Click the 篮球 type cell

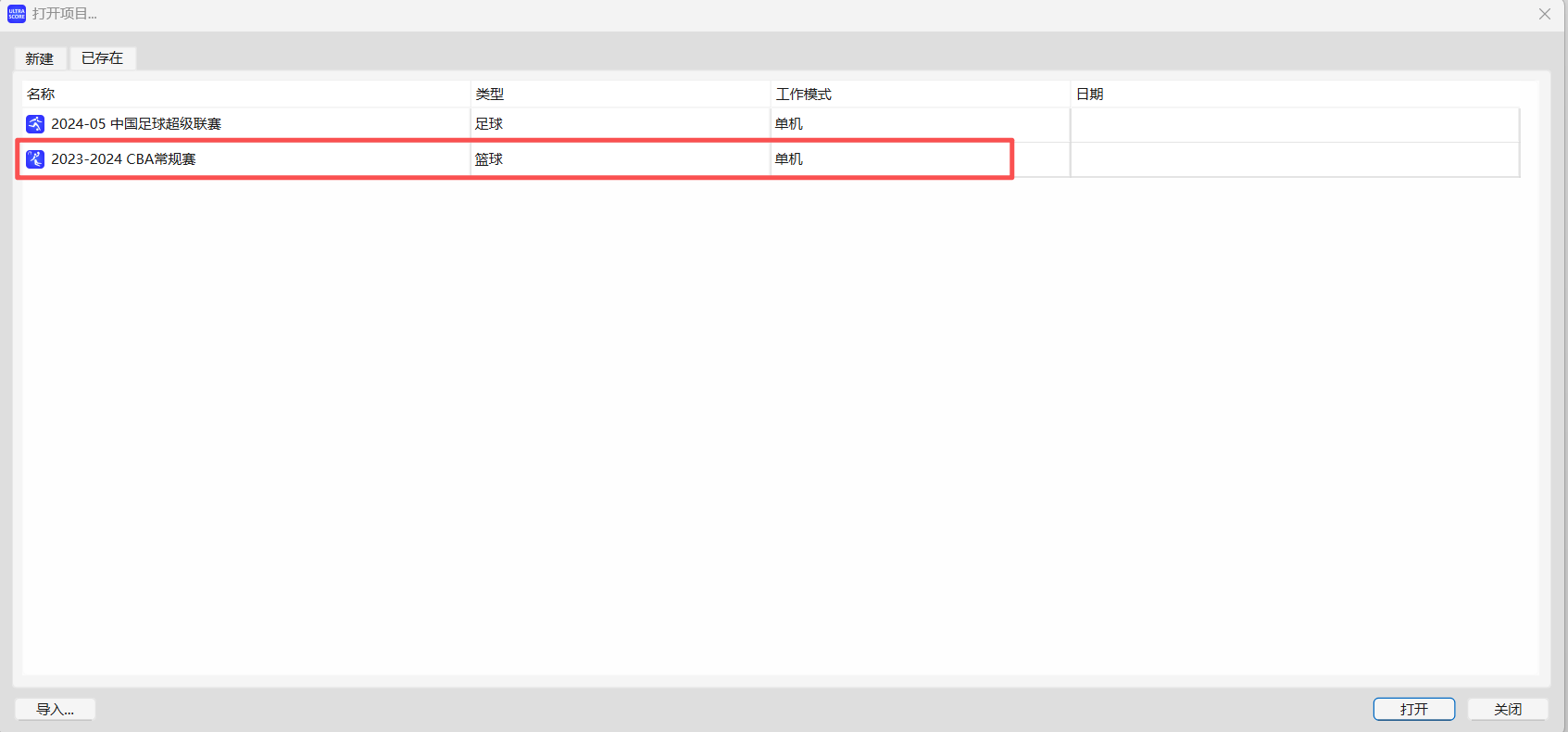click(x=489, y=159)
